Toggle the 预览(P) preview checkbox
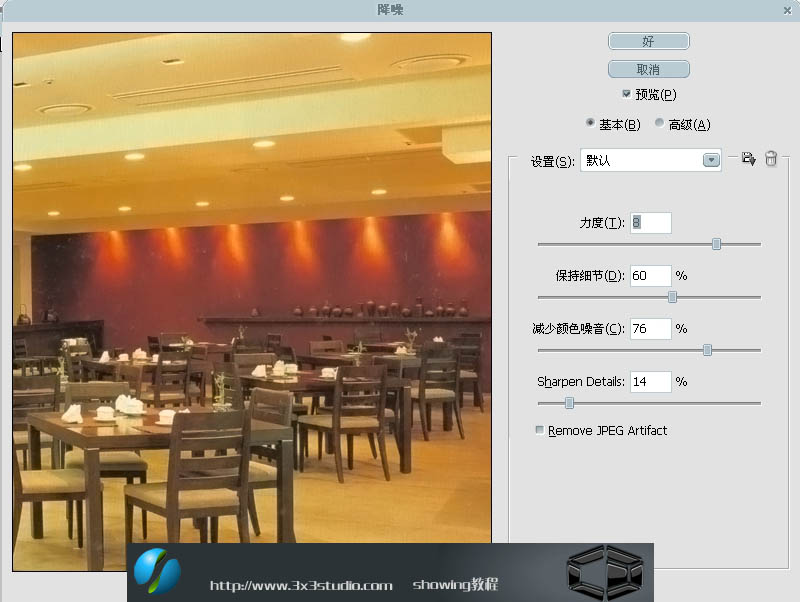This screenshot has width=800, height=602. coord(627,93)
